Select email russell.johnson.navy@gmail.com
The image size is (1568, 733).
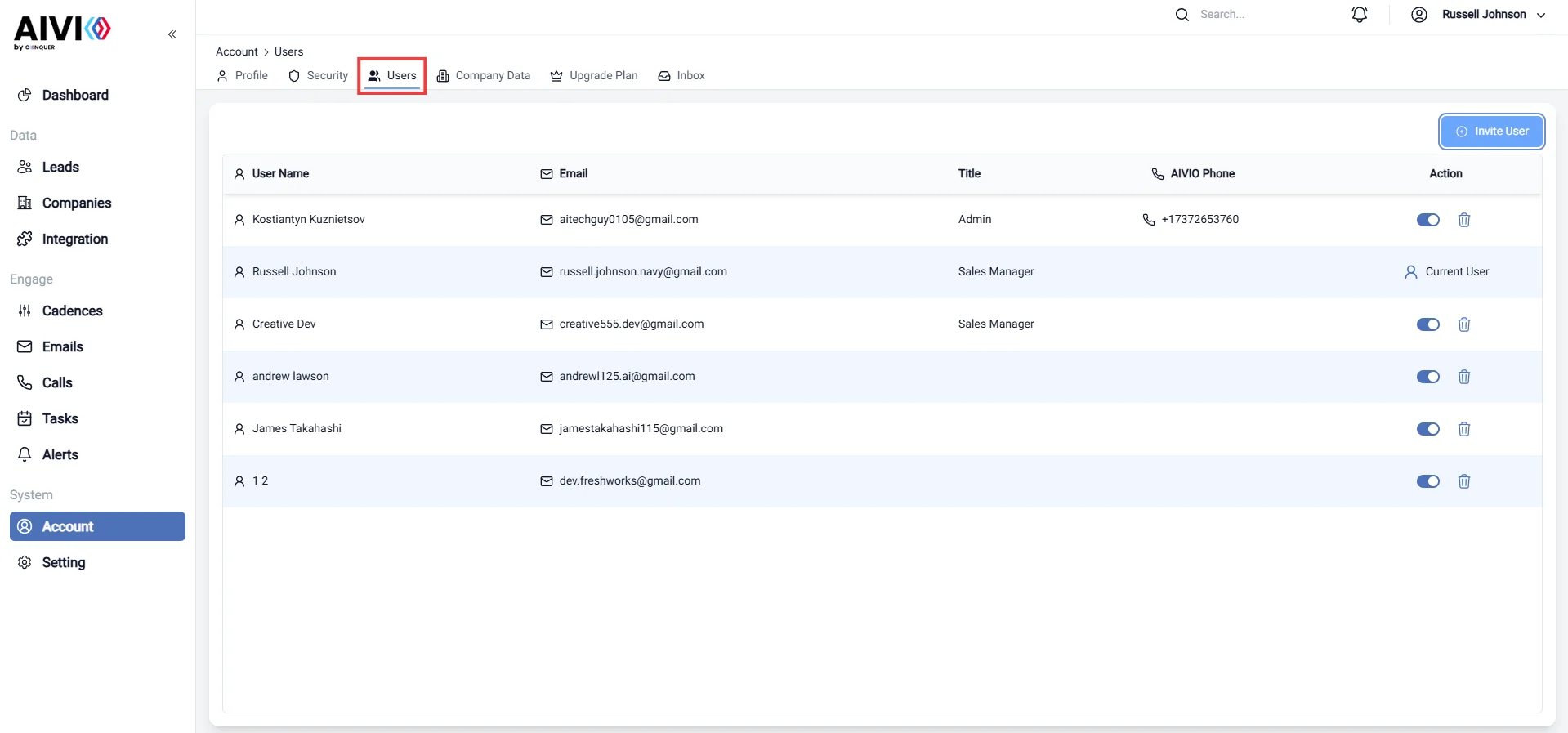643,272
